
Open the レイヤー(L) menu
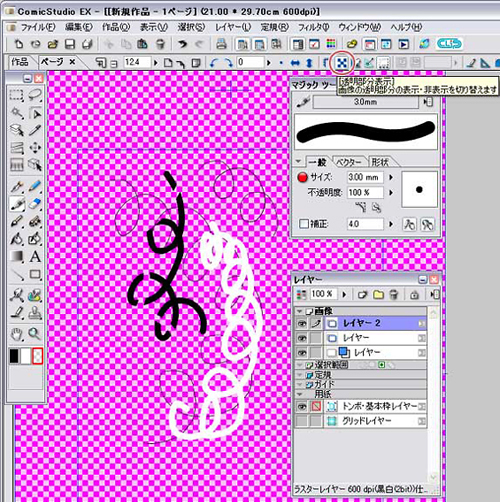[x=233, y=27]
